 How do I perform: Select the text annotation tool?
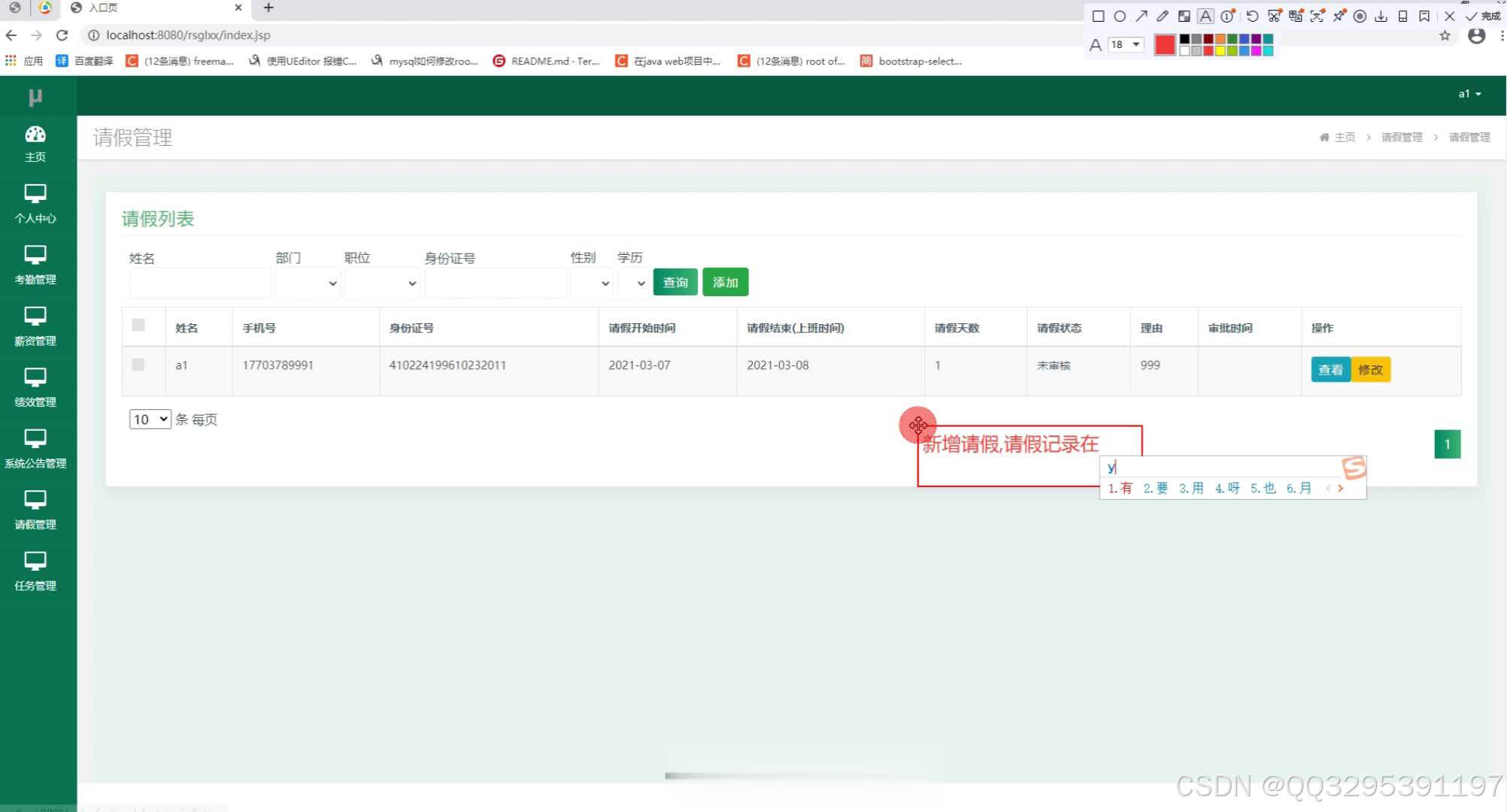[1205, 16]
